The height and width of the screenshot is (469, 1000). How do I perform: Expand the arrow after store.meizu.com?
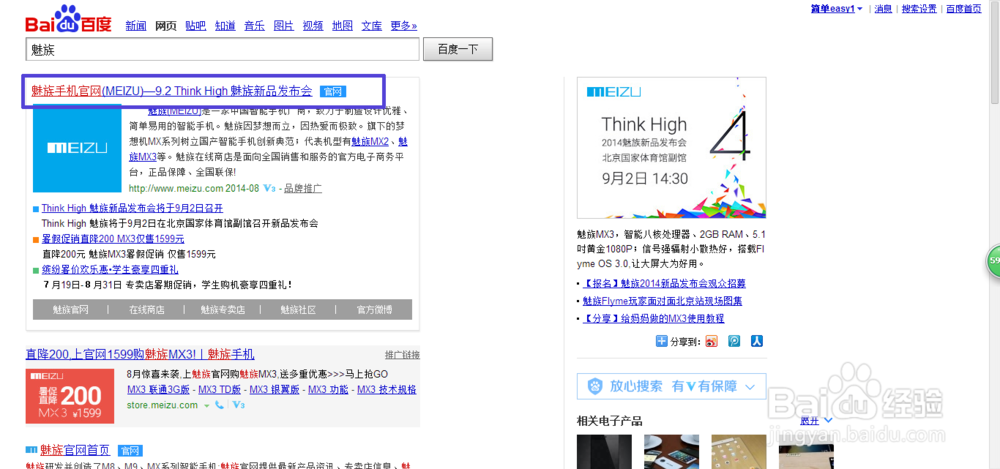tap(207, 405)
